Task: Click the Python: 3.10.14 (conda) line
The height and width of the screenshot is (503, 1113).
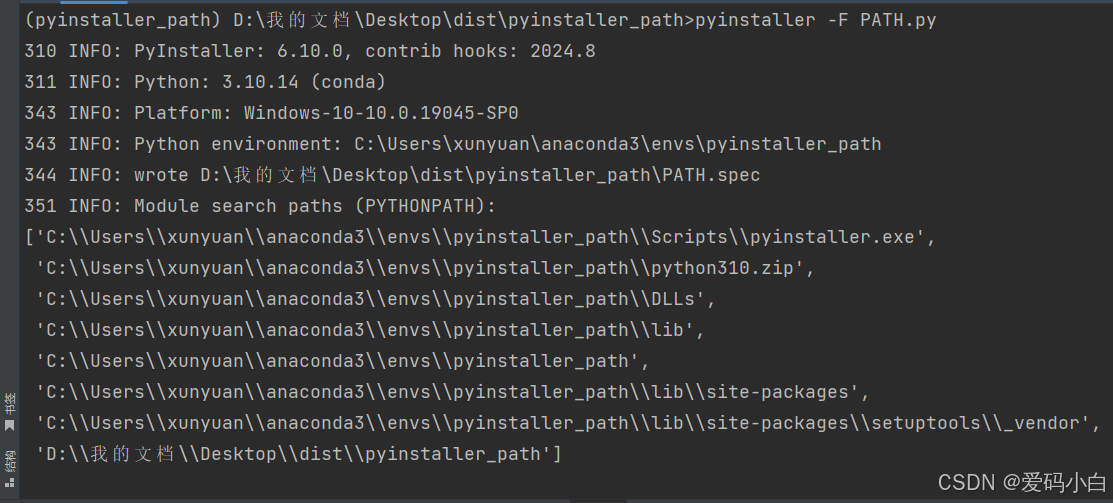Action: point(205,82)
